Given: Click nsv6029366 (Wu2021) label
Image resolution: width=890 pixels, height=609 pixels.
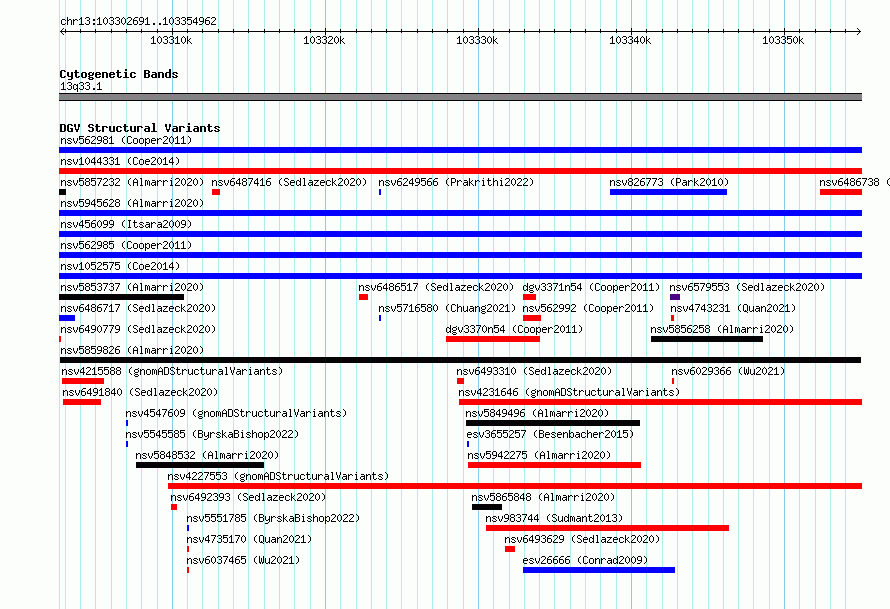Looking at the screenshot, I should [x=728, y=371].
